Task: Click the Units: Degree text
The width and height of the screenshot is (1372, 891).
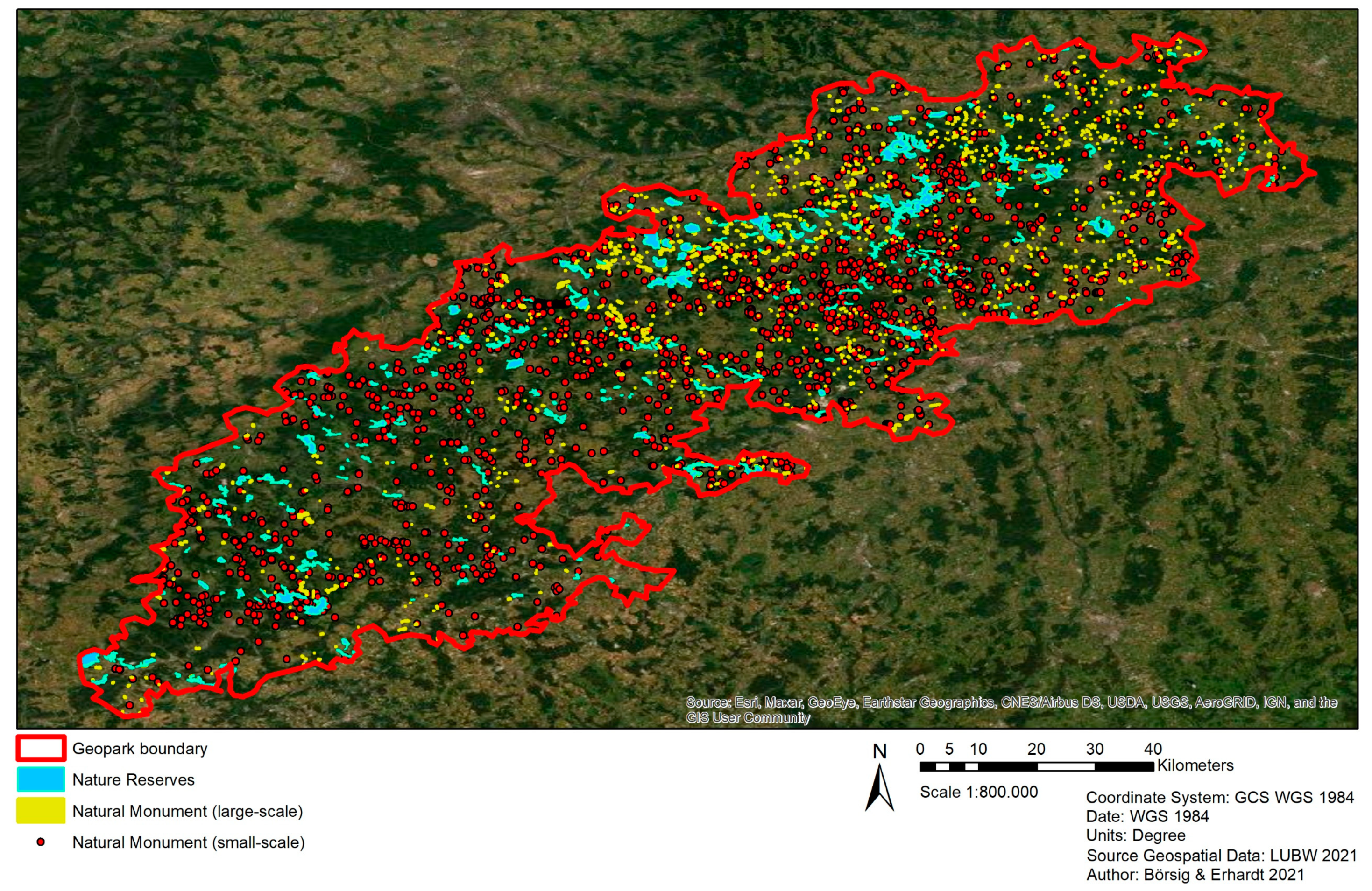Action: pos(1136,835)
